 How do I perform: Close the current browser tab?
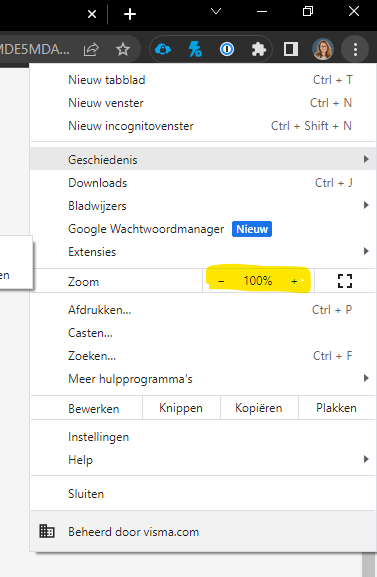92,14
